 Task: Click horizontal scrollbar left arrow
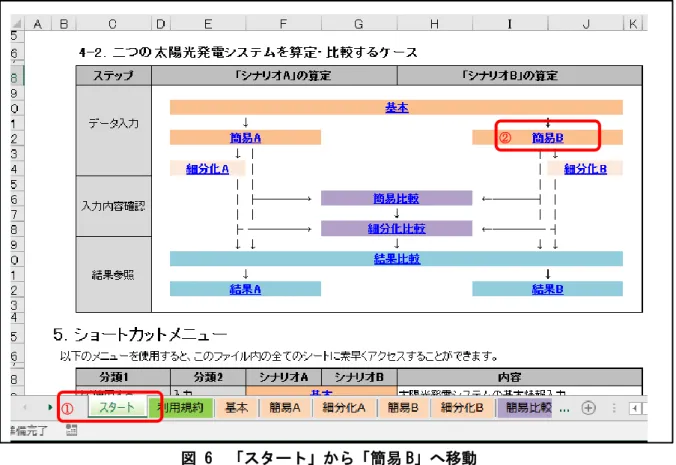(635, 408)
